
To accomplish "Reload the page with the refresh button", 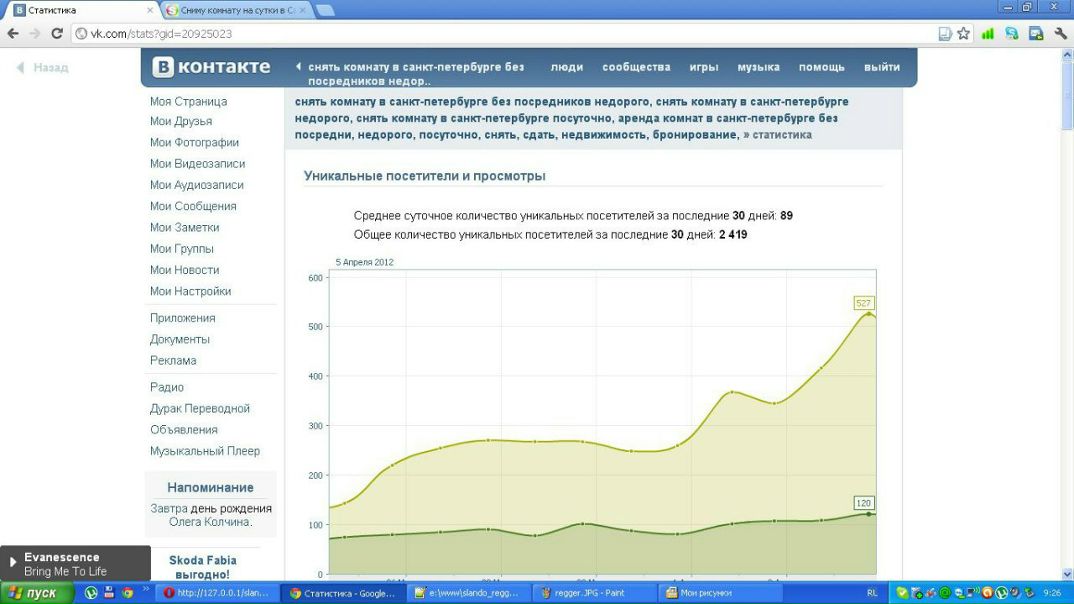I will click(x=57, y=33).
